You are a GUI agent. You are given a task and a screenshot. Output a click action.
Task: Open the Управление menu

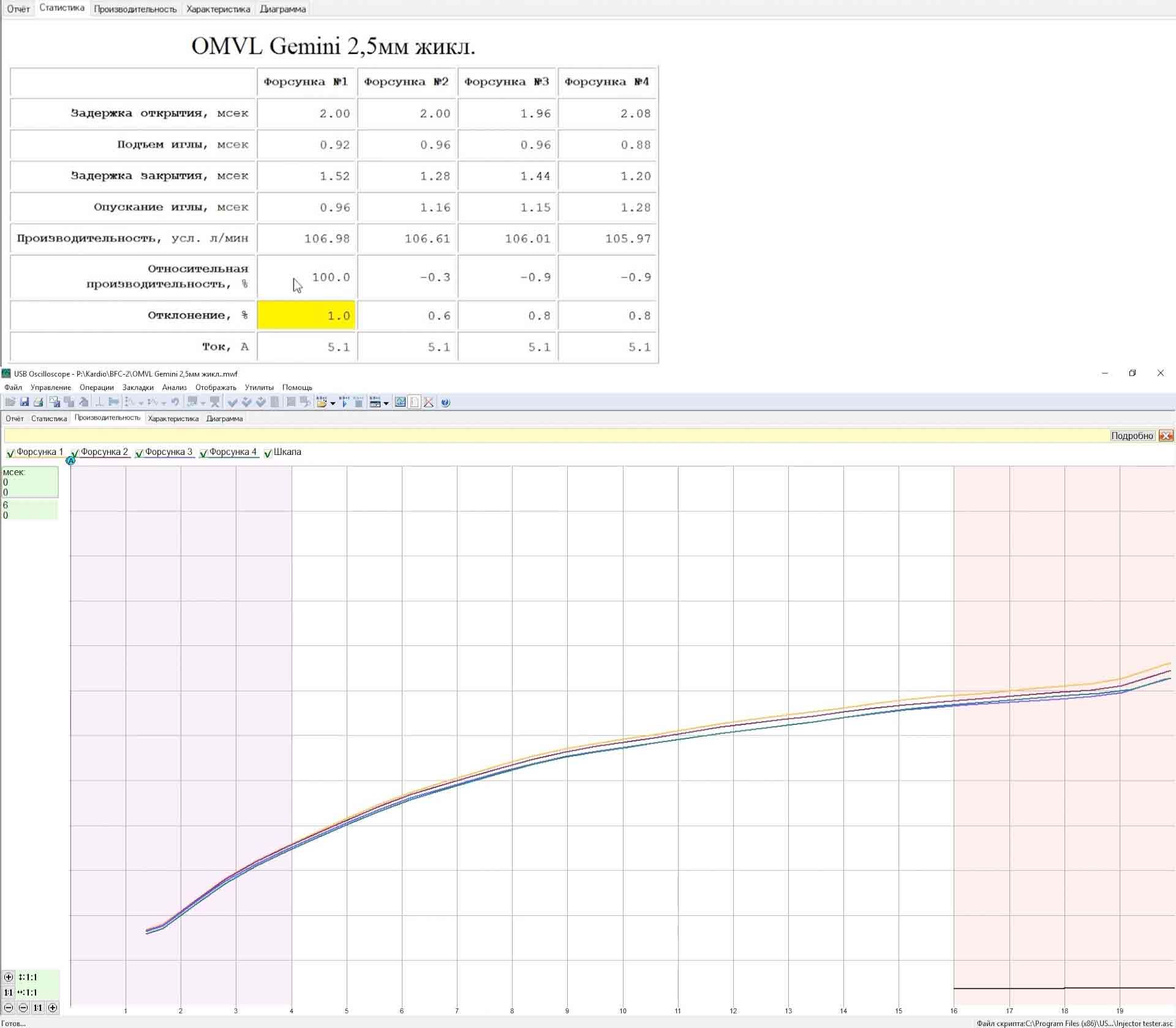[x=51, y=388]
